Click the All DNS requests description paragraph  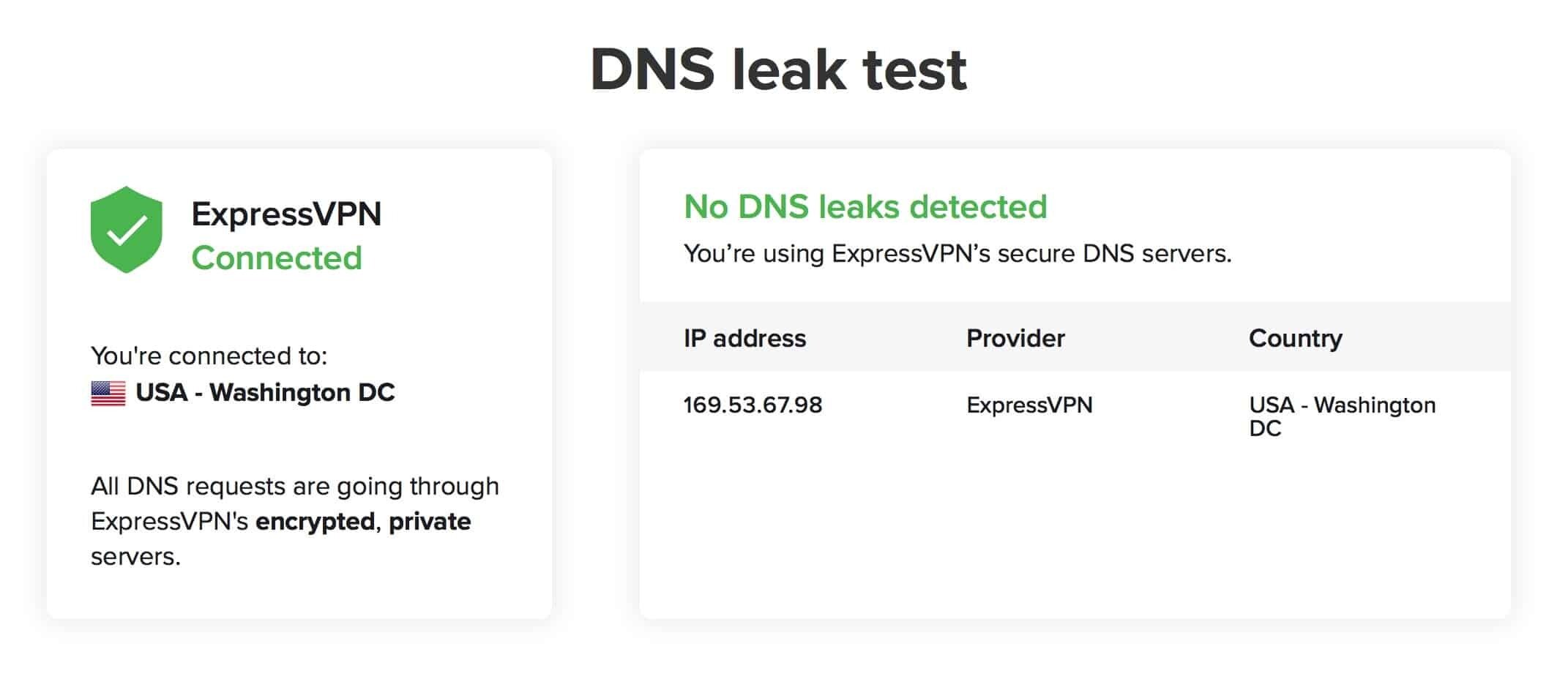[294, 487]
